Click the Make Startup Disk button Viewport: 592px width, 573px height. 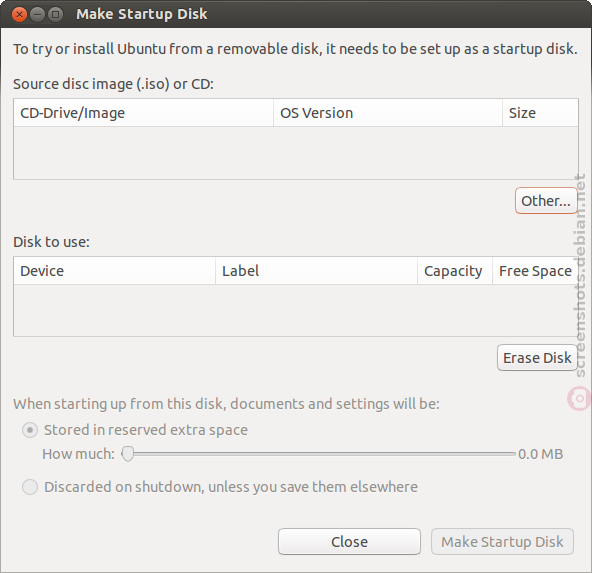pyautogui.click(x=502, y=542)
